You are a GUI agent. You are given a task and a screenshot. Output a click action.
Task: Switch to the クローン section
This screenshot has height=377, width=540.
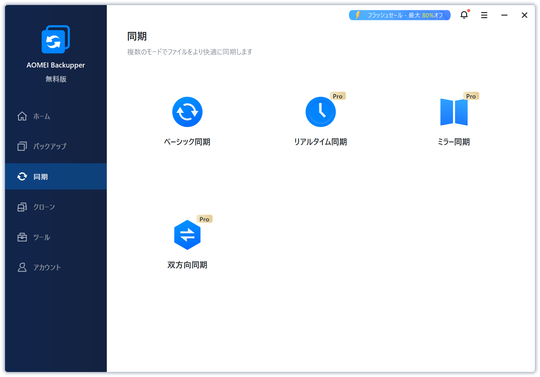(x=56, y=207)
